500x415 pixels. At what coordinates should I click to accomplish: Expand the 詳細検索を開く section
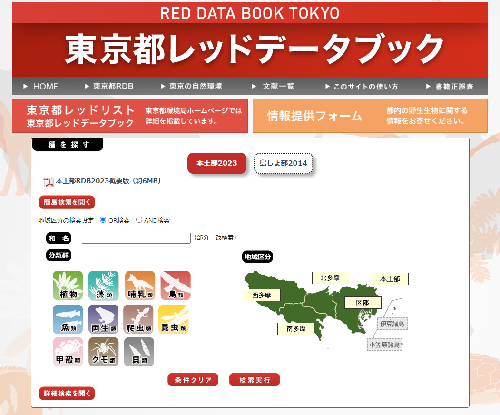point(67,393)
